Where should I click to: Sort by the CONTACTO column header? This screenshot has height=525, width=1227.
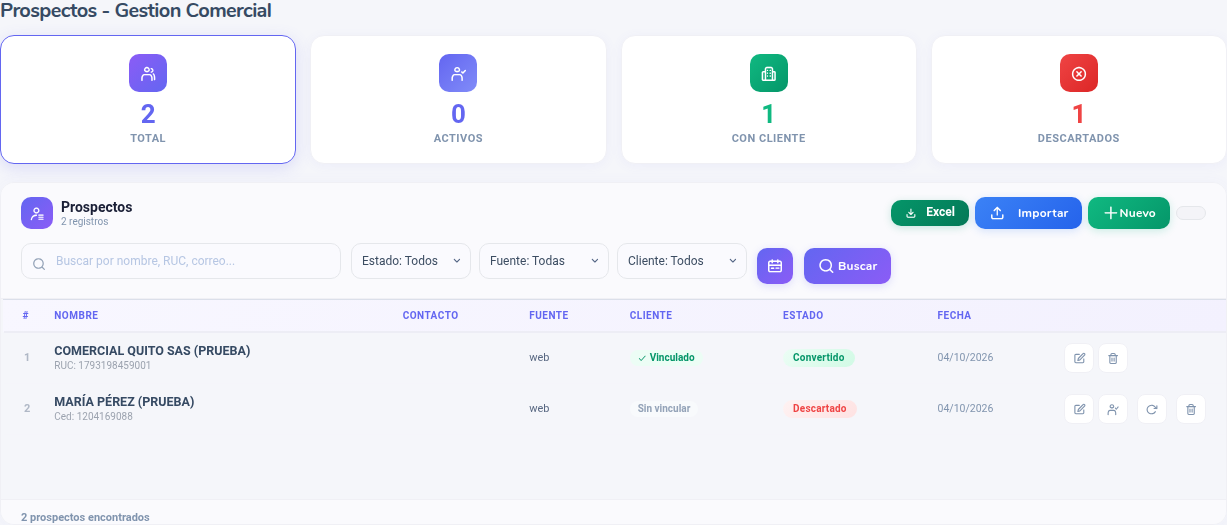point(430,316)
